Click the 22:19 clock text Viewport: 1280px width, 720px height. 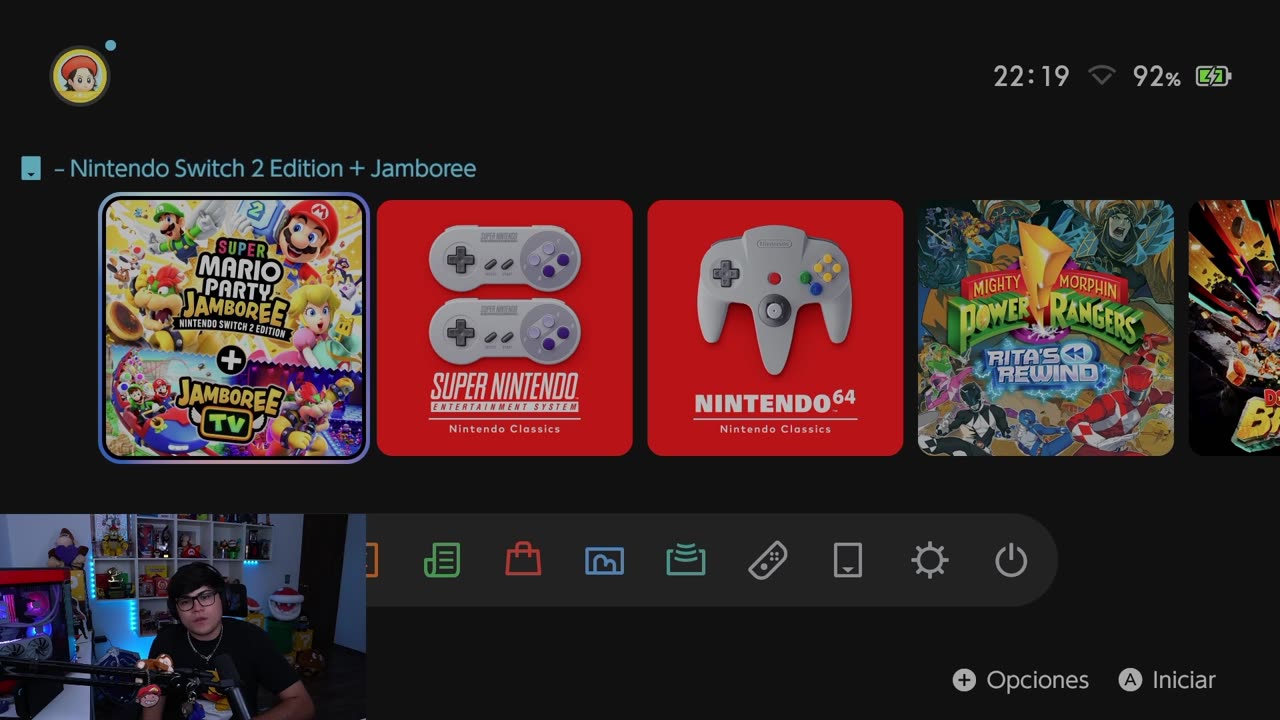(1031, 76)
